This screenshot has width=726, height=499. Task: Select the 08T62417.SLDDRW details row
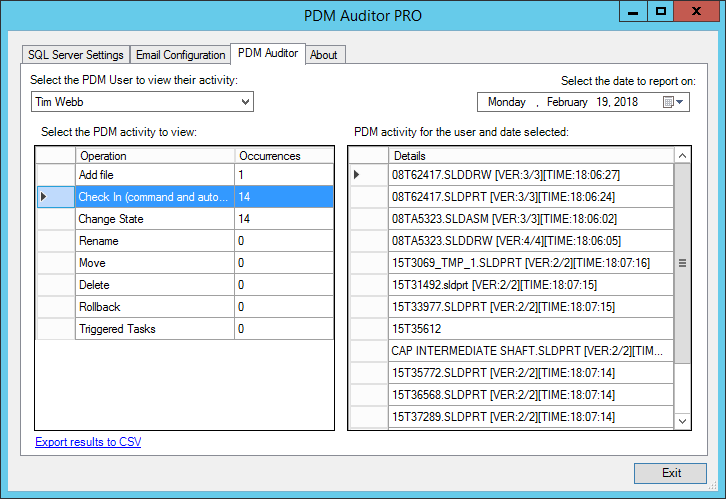(511, 175)
